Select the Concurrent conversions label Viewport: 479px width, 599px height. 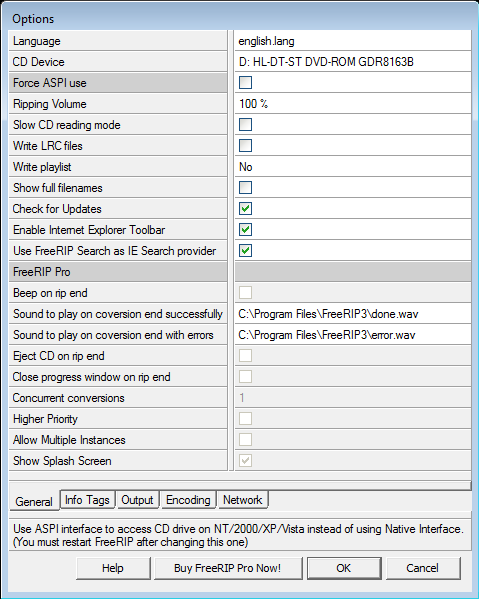[x=118, y=398]
